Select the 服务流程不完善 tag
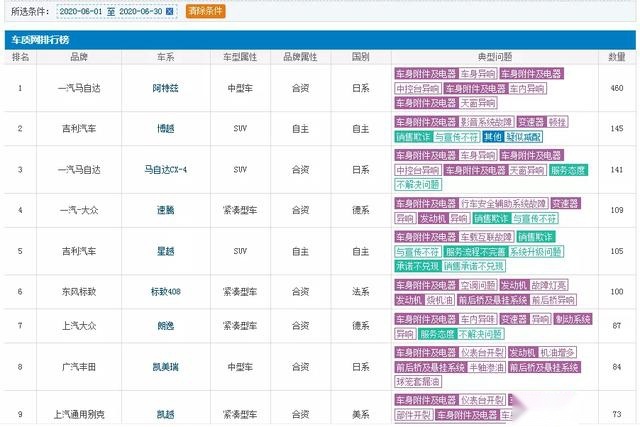The width and height of the screenshot is (640, 427). coord(476,252)
